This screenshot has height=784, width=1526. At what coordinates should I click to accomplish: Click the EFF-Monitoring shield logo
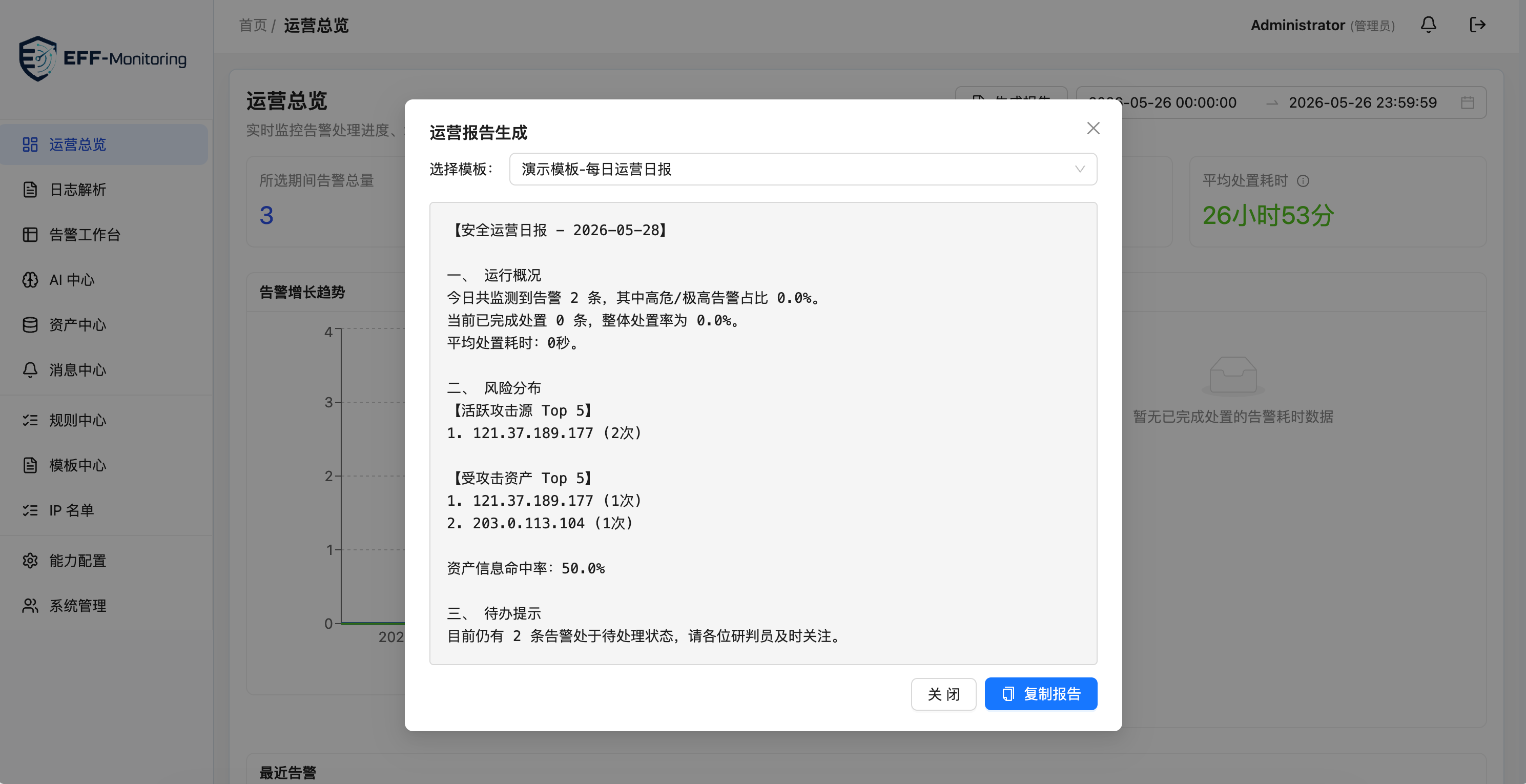tap(38, 58)
